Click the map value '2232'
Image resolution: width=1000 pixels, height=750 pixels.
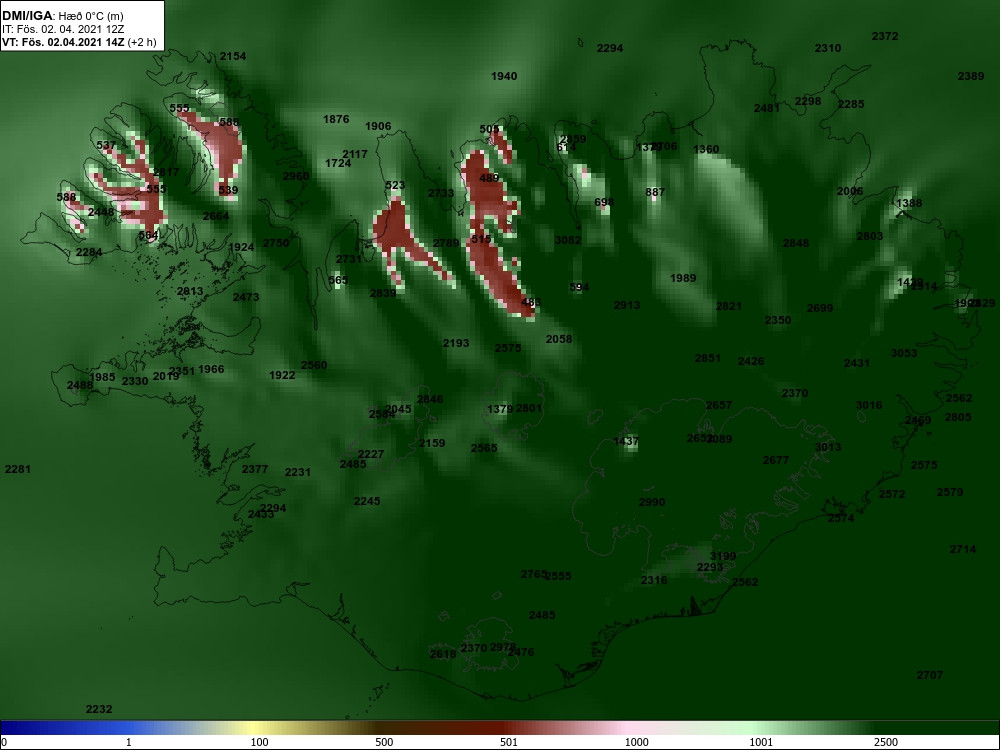tap(99, 709)
